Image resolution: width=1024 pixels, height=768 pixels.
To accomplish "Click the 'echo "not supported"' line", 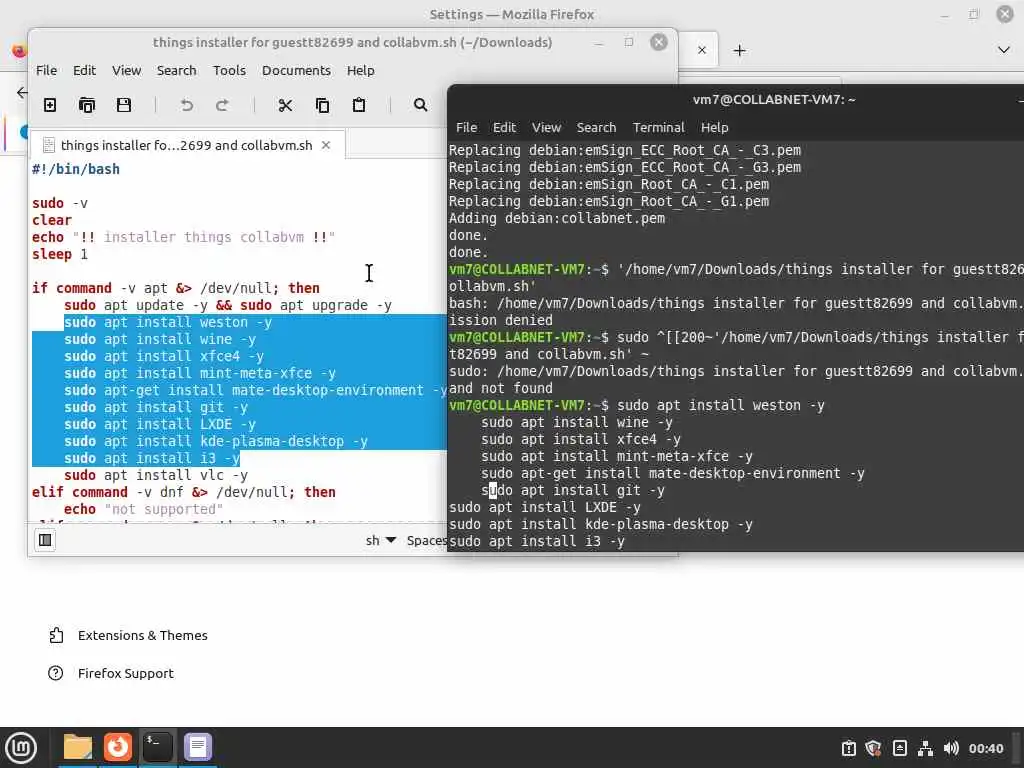I will point(144,509).
